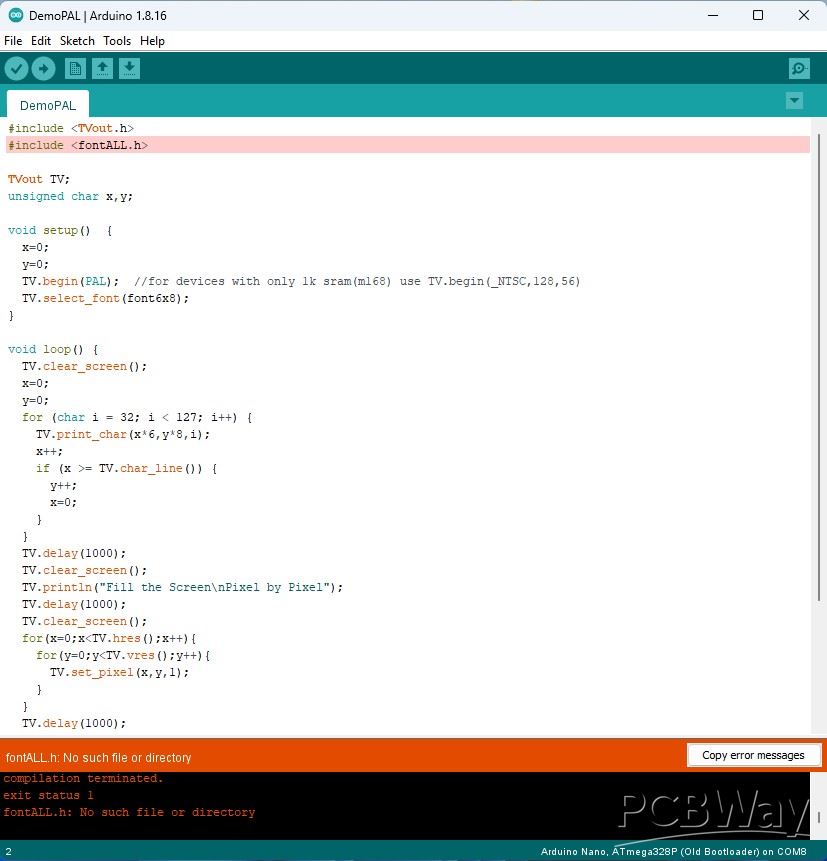
Task: Open the File menu
Action: (x=13, y=41)
